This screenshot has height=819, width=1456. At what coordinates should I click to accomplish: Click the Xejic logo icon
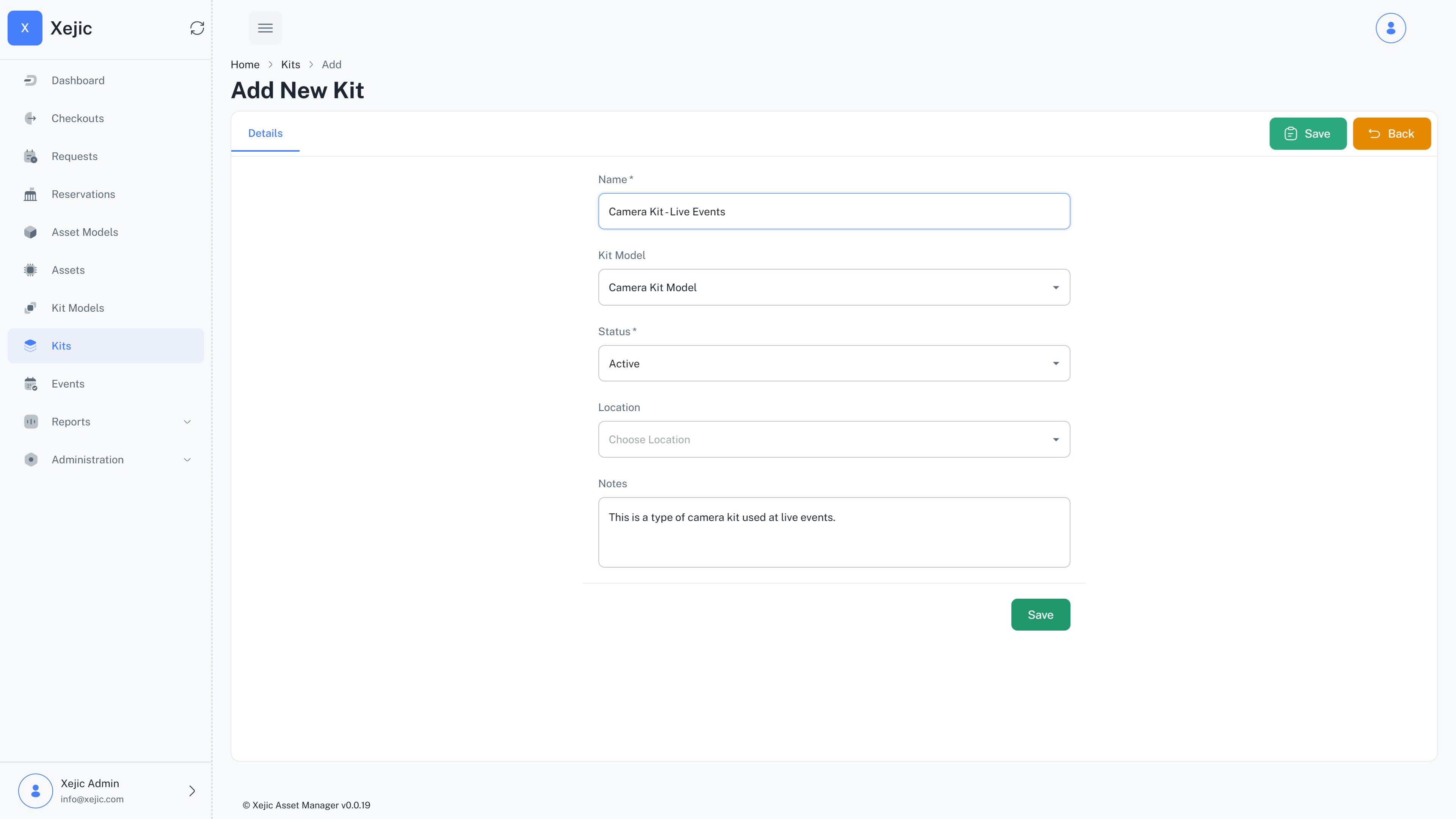coord(25,28)
